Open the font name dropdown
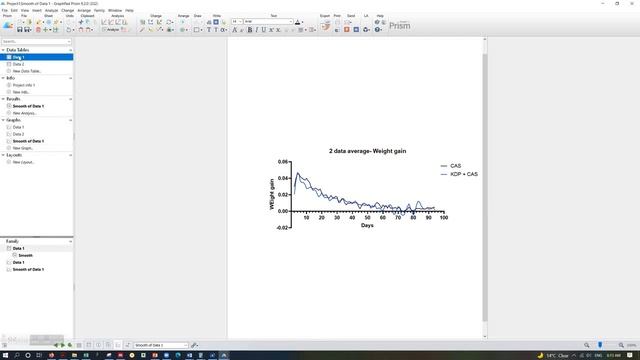The height and width of the screenshot is (360, 640). [291, 22]
